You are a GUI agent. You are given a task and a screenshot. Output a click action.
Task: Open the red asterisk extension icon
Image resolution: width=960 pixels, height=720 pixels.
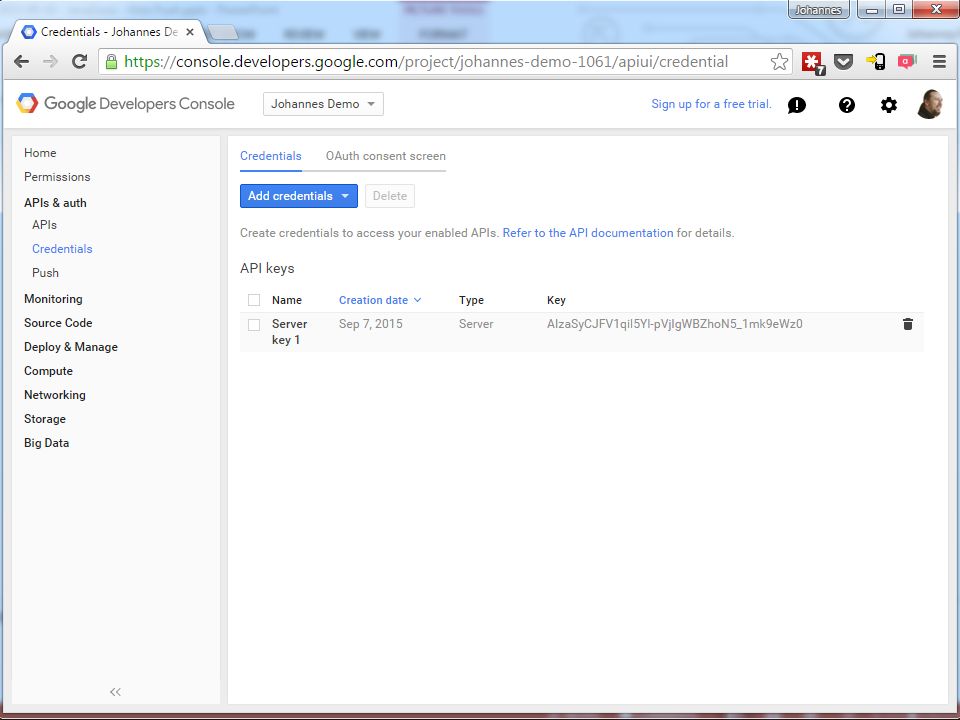coord(813,62)
